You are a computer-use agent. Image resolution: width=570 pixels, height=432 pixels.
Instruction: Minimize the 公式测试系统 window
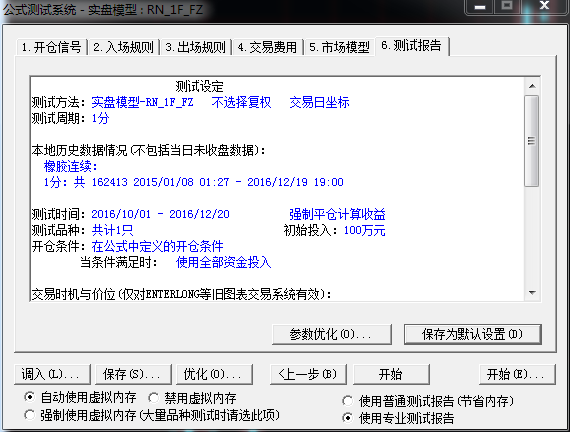[x=480, y=7]
